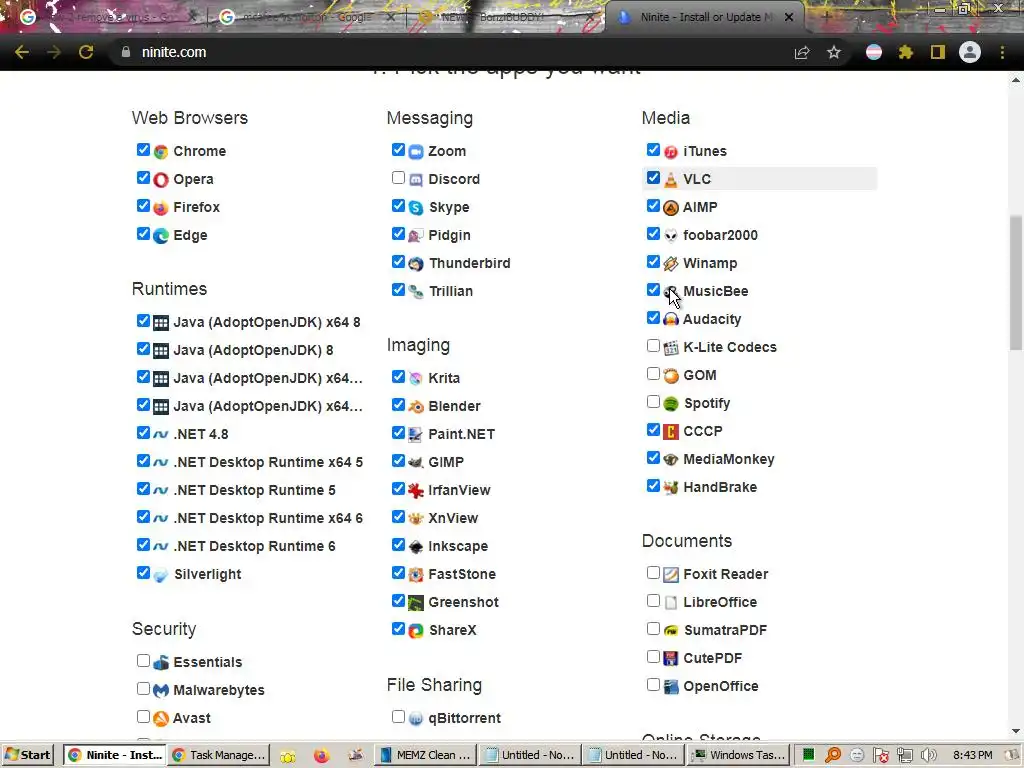Click the iTunes app icon

tap(671, 152)
